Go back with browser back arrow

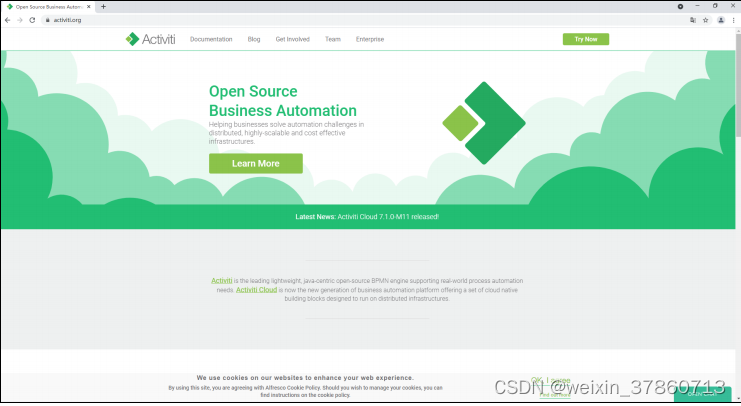(x=8, y=20)
